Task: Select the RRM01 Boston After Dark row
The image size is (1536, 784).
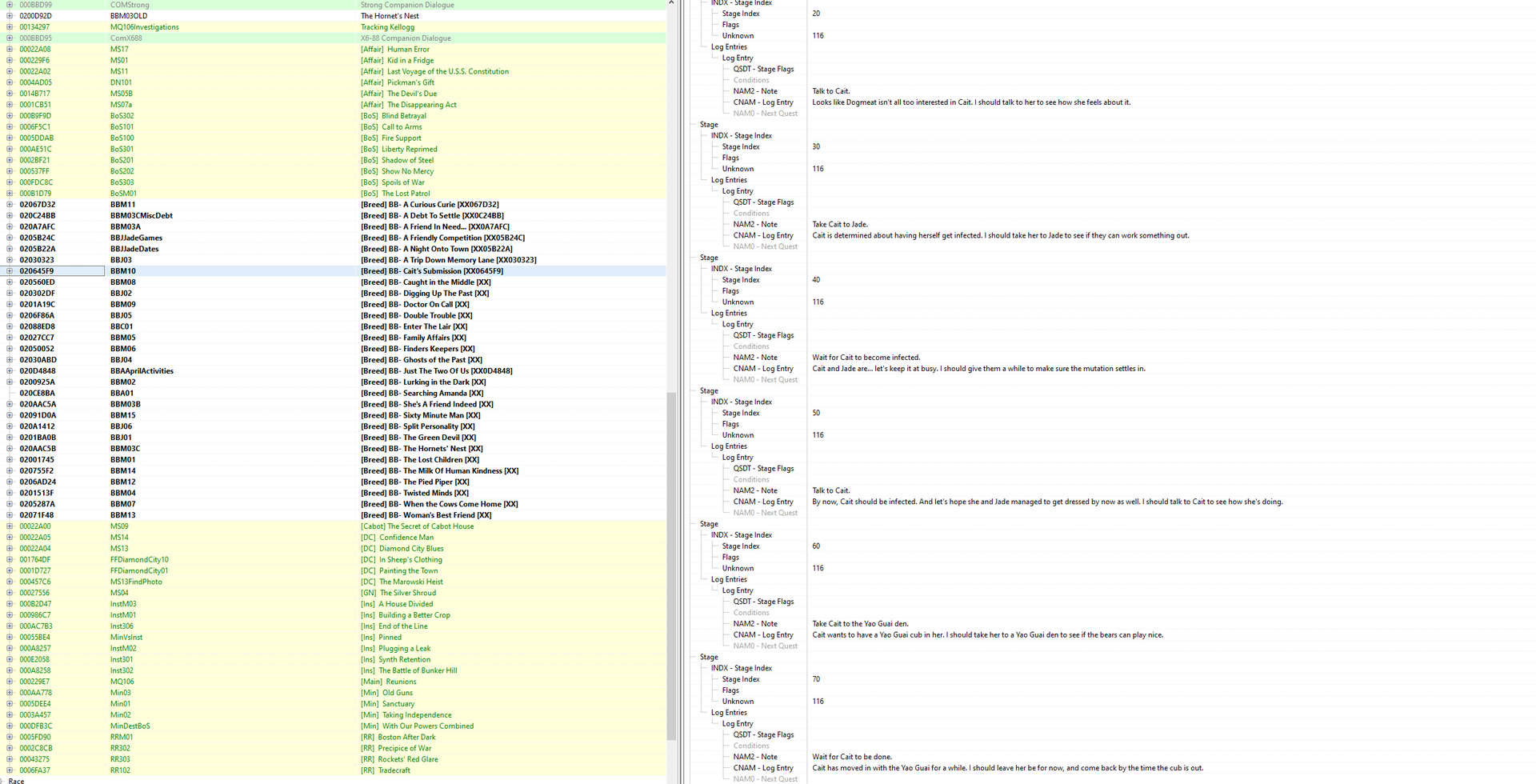Action: coord(333,738)
